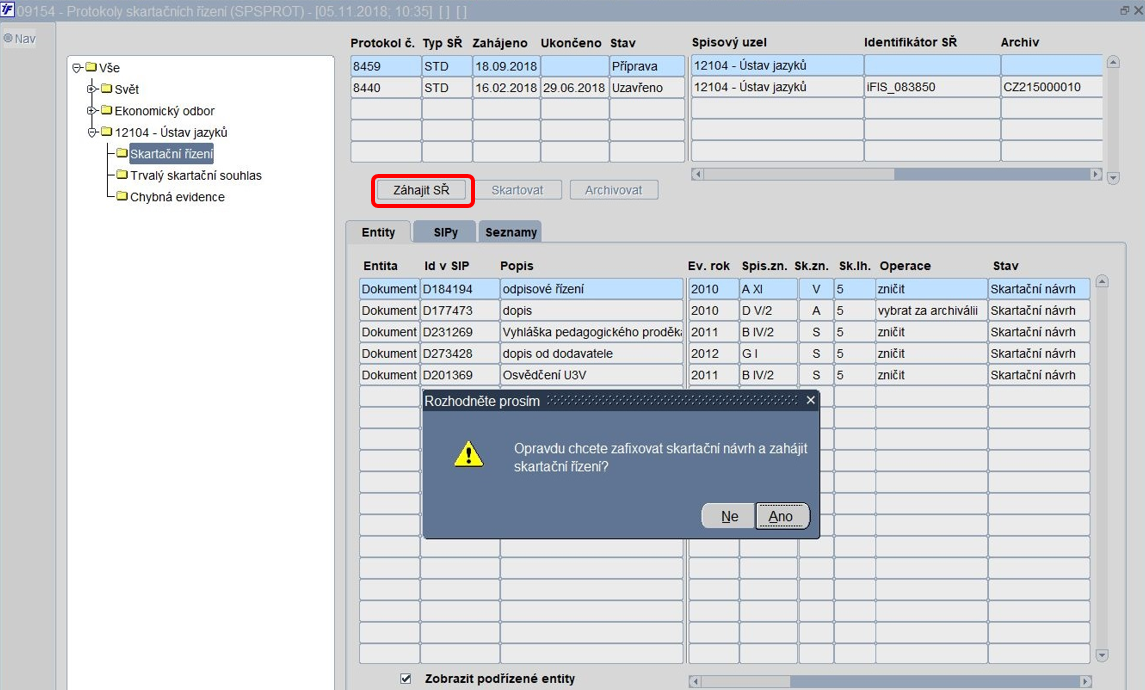Select the Trvalý skartační souhlas folder

(196, 175)
